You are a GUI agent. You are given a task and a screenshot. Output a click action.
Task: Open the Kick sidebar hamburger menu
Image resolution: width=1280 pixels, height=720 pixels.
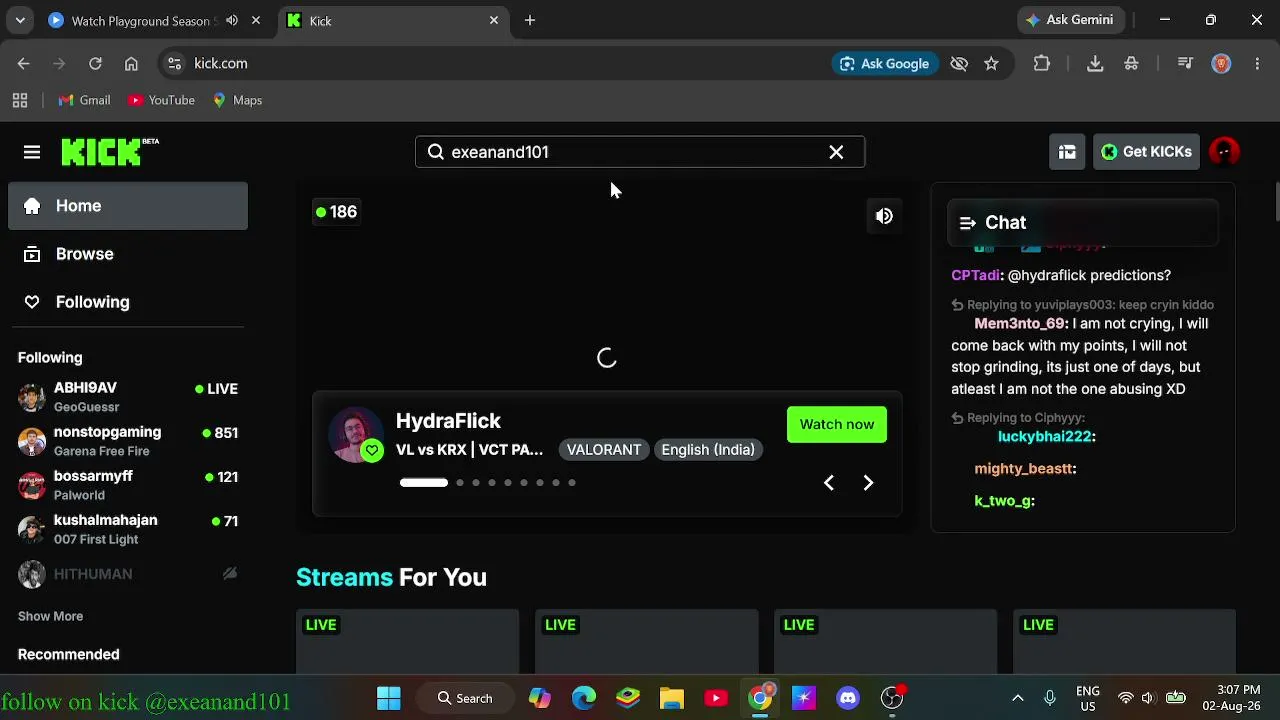pos(32,152)
